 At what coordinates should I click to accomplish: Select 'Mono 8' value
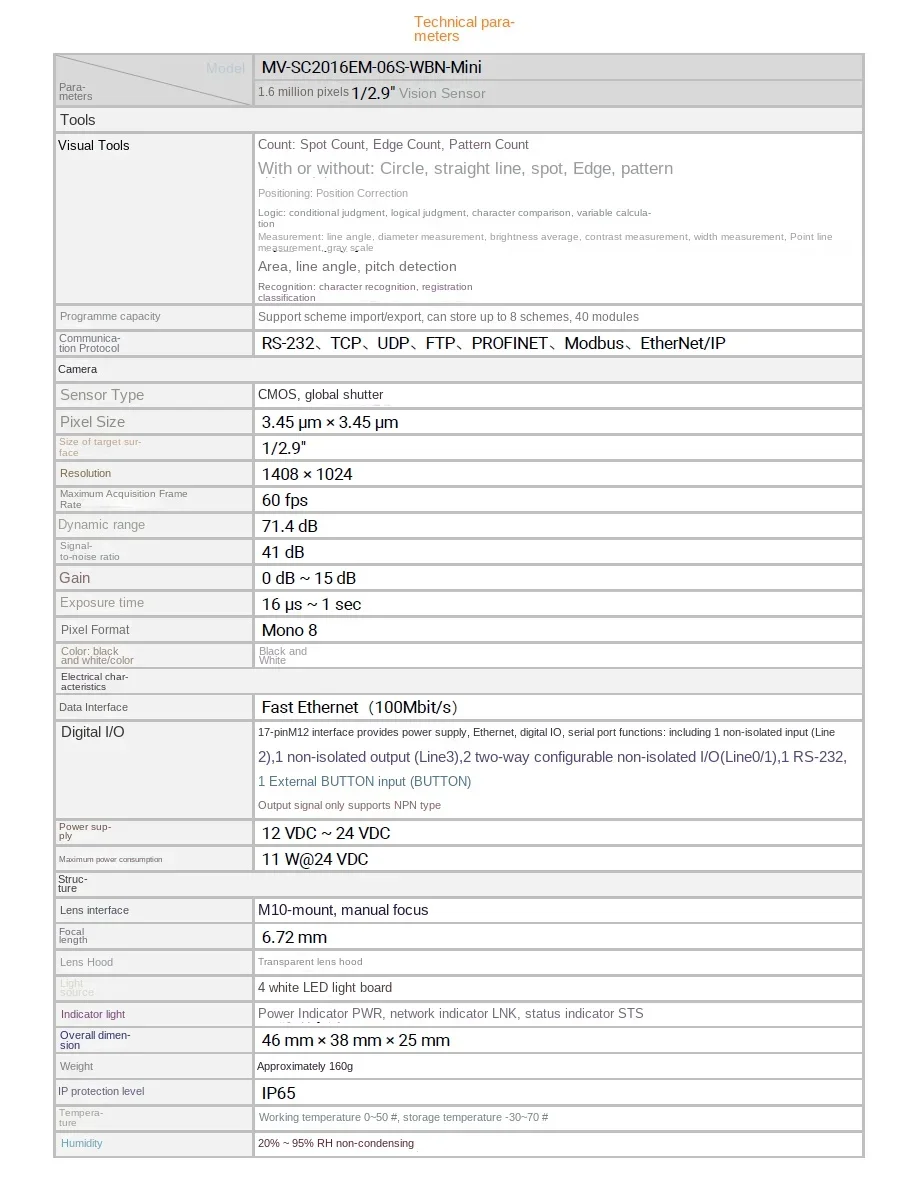[289, 630]
